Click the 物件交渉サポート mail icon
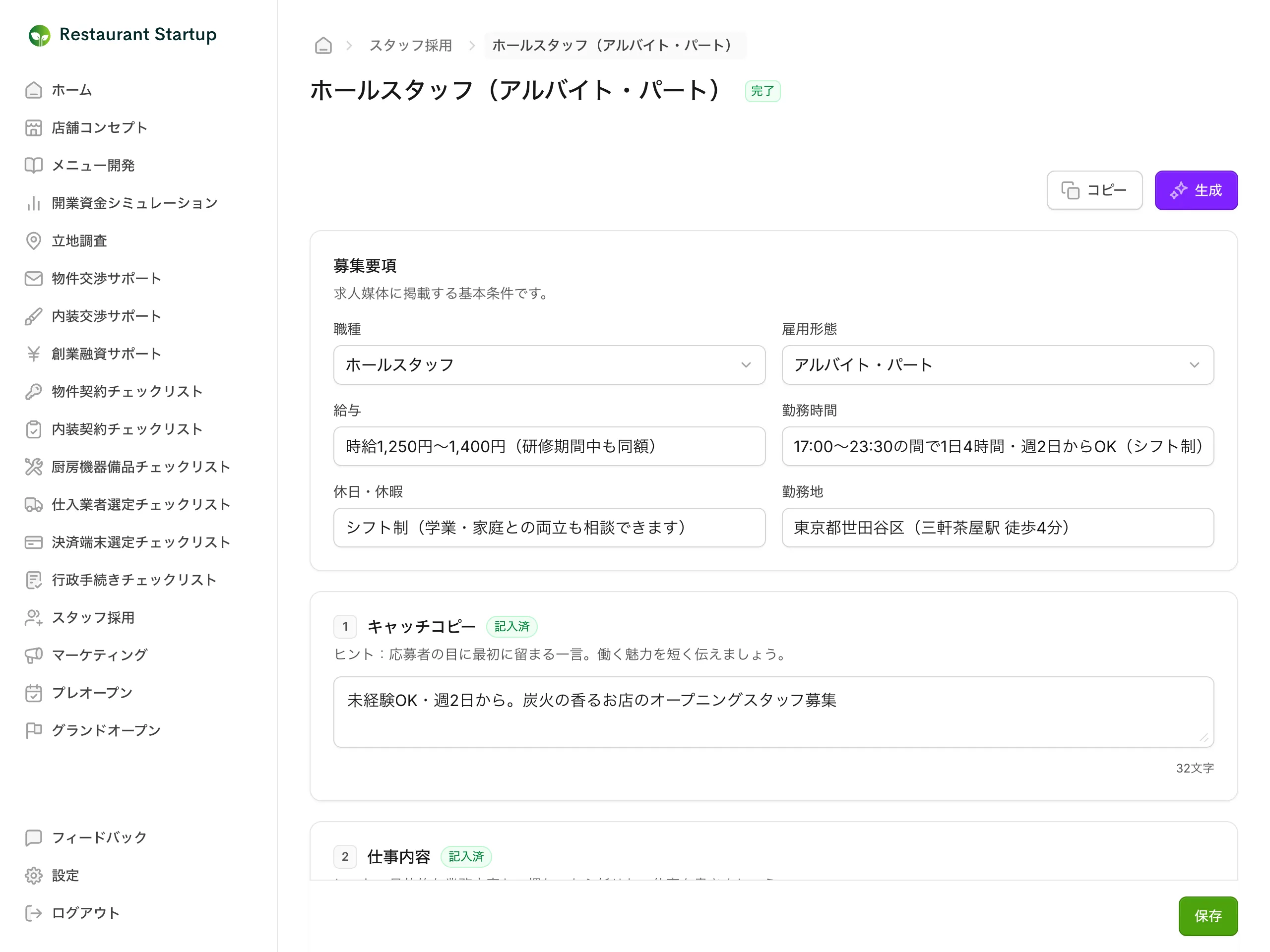The image size is (1270, 952). [x=33, y=278]
